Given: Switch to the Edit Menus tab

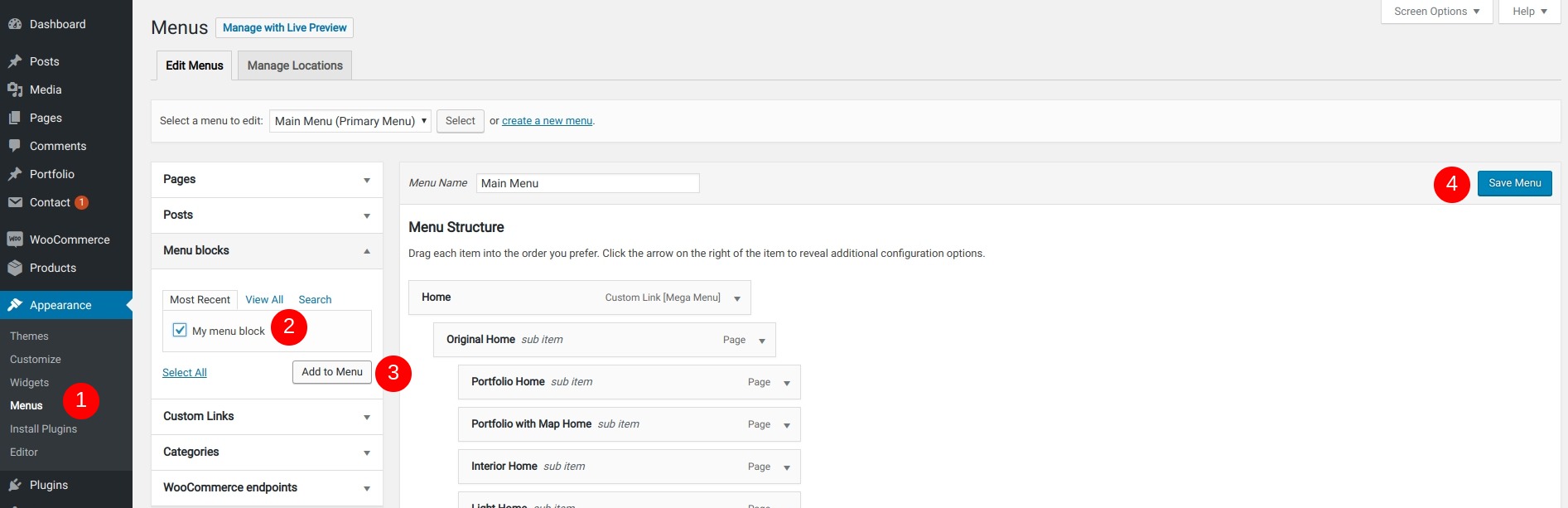Looking at the screenshot, I should [195, 65].
